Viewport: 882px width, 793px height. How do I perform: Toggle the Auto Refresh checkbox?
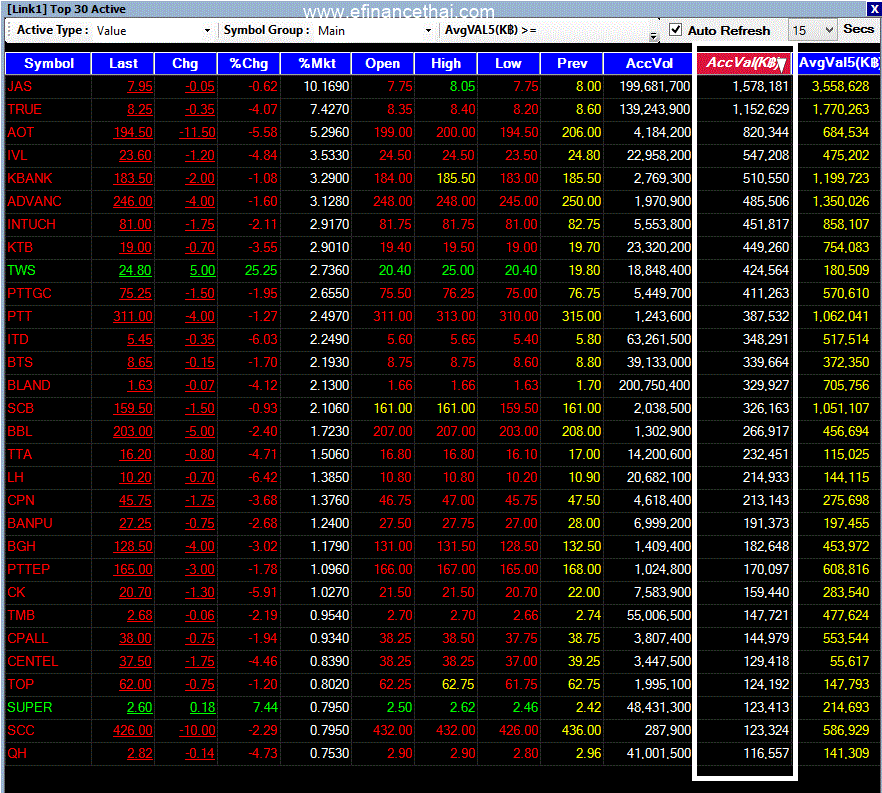pyautogui.click(x=676, y=30)
